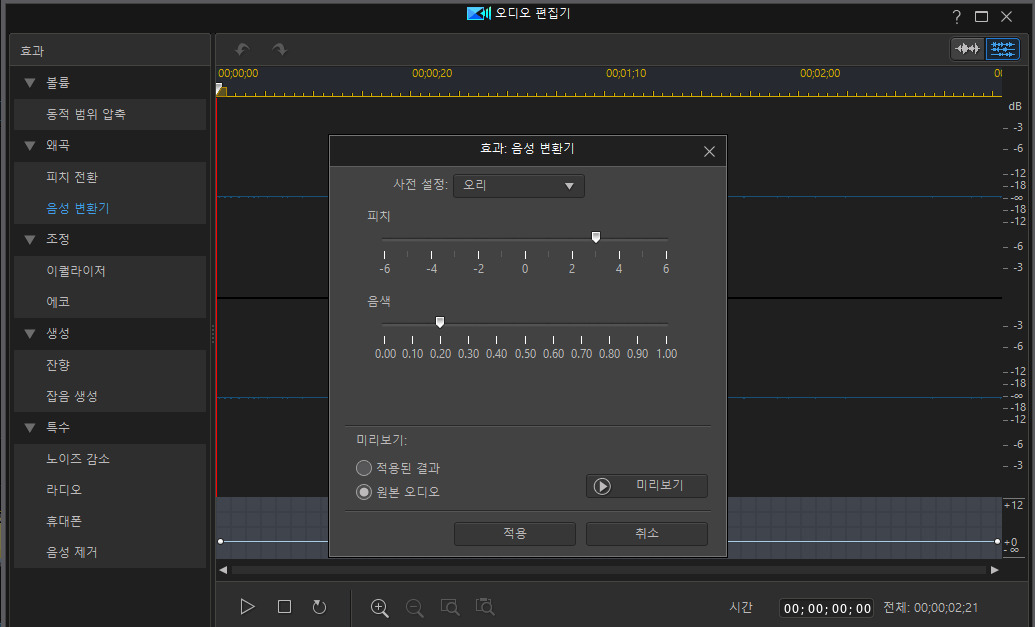Click the volume envelope end point
Viewport: 1035px width, 627px height.
997,541
